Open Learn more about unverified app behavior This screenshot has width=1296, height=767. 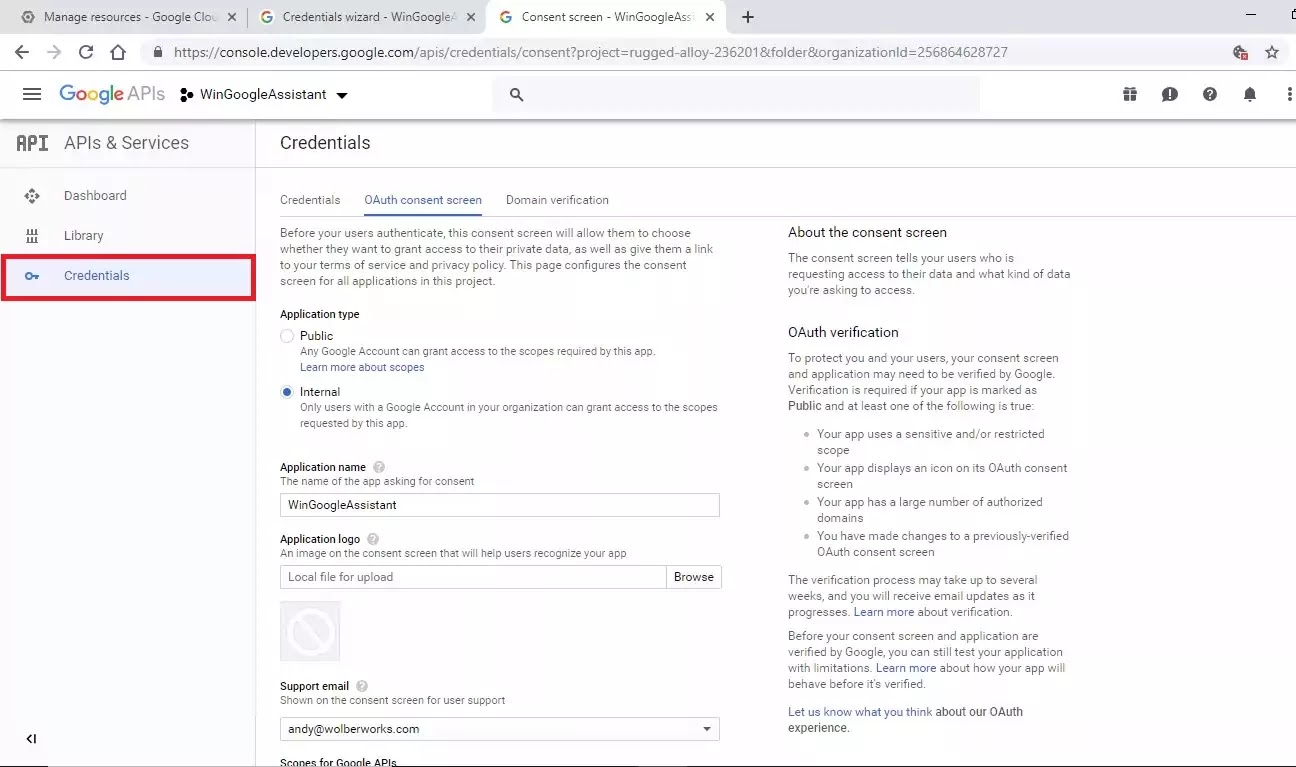(x=906, y=668)
